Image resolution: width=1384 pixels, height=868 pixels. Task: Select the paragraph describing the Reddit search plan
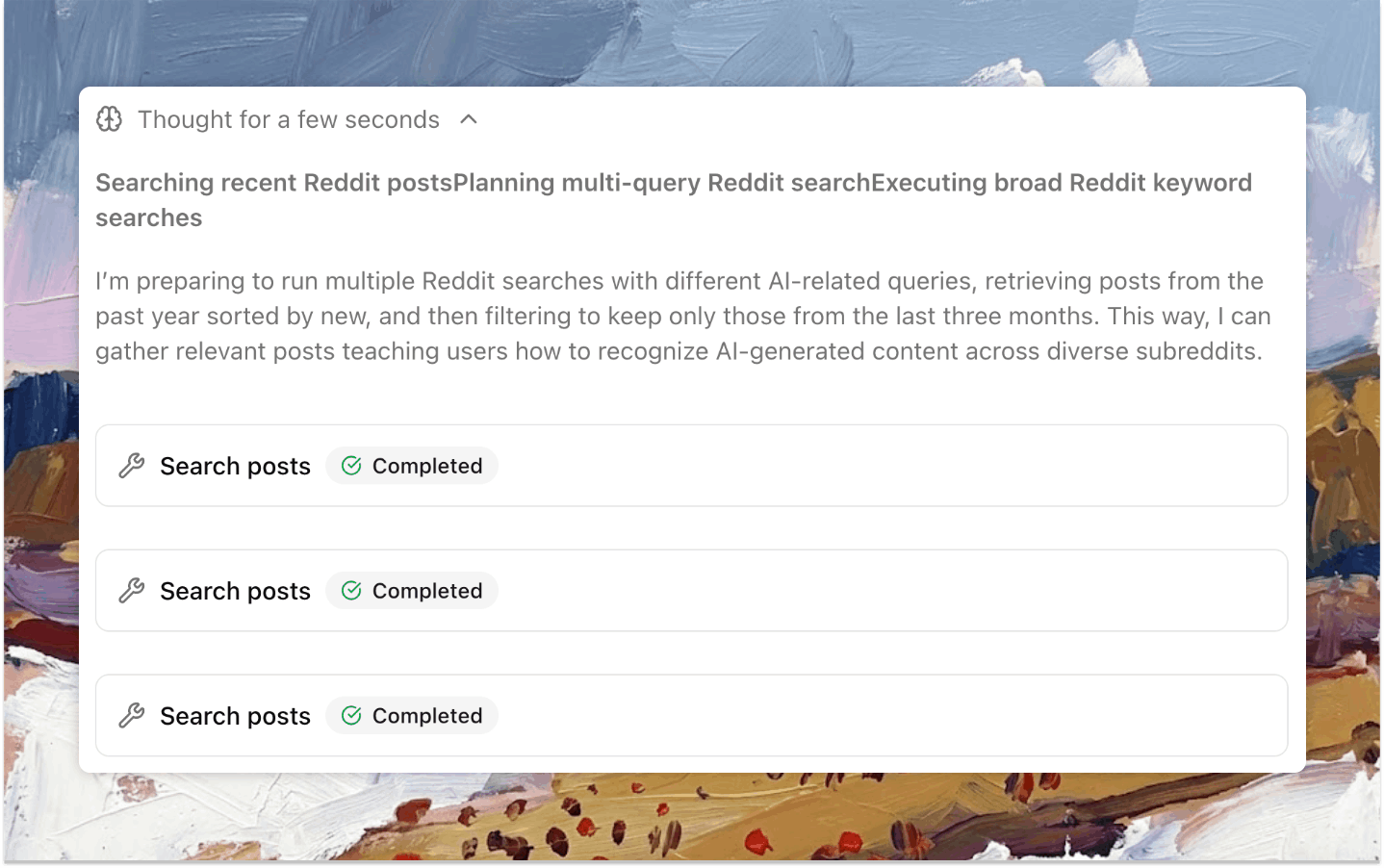pos(682,316)
